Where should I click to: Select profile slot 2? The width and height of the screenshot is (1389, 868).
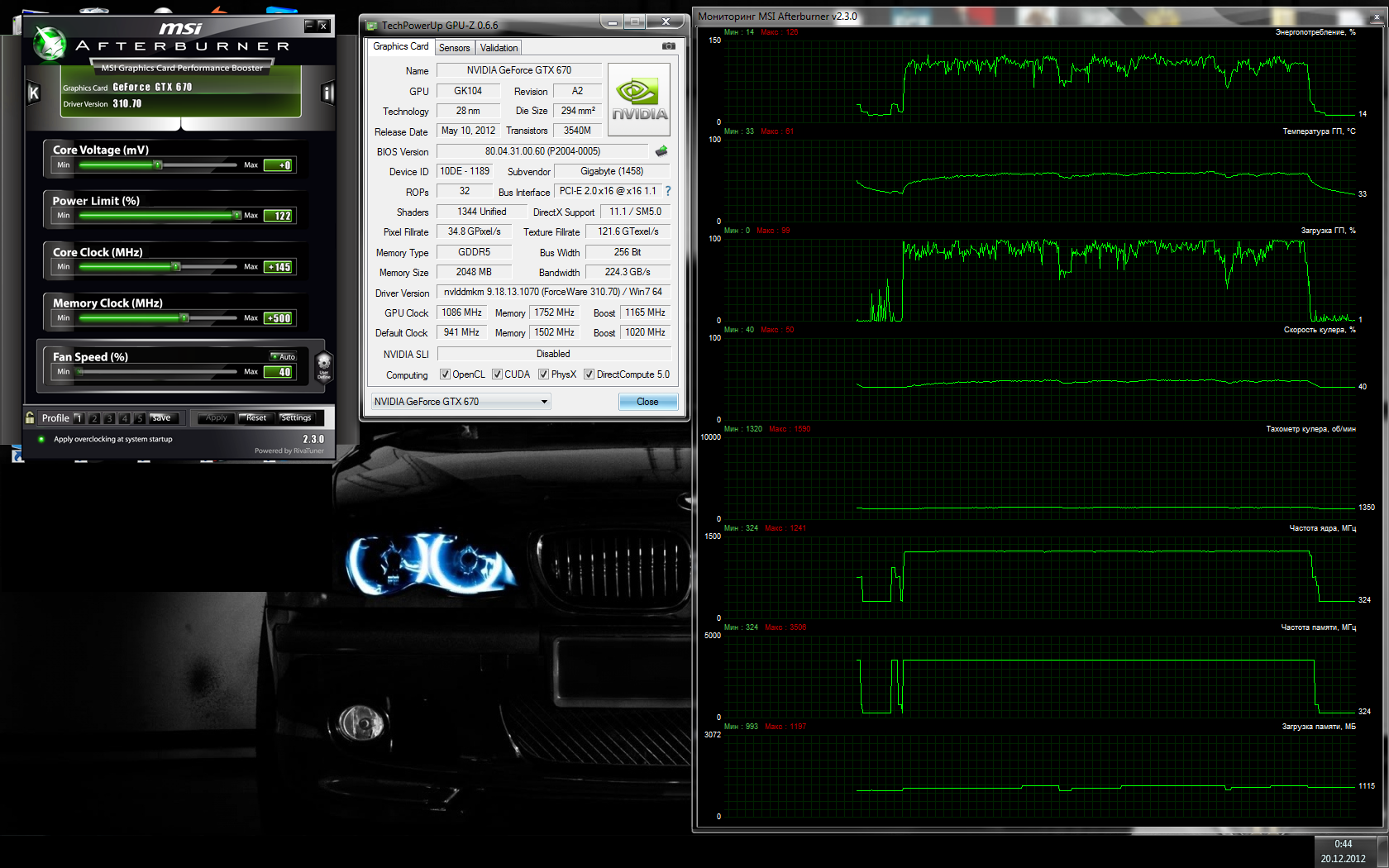[x=94, y=418]
